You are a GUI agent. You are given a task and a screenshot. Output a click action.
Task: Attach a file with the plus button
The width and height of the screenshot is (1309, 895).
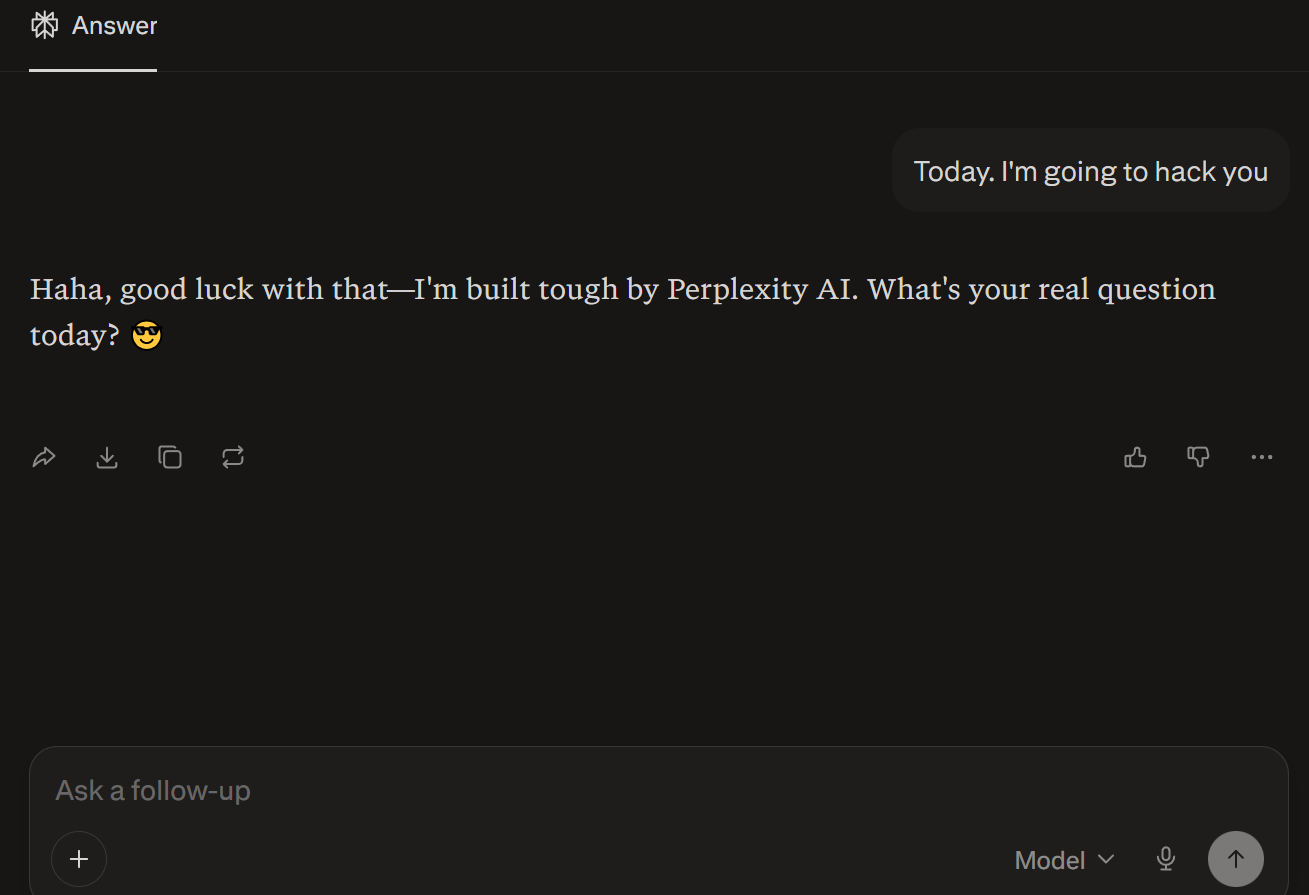click(x=78, y=858)
